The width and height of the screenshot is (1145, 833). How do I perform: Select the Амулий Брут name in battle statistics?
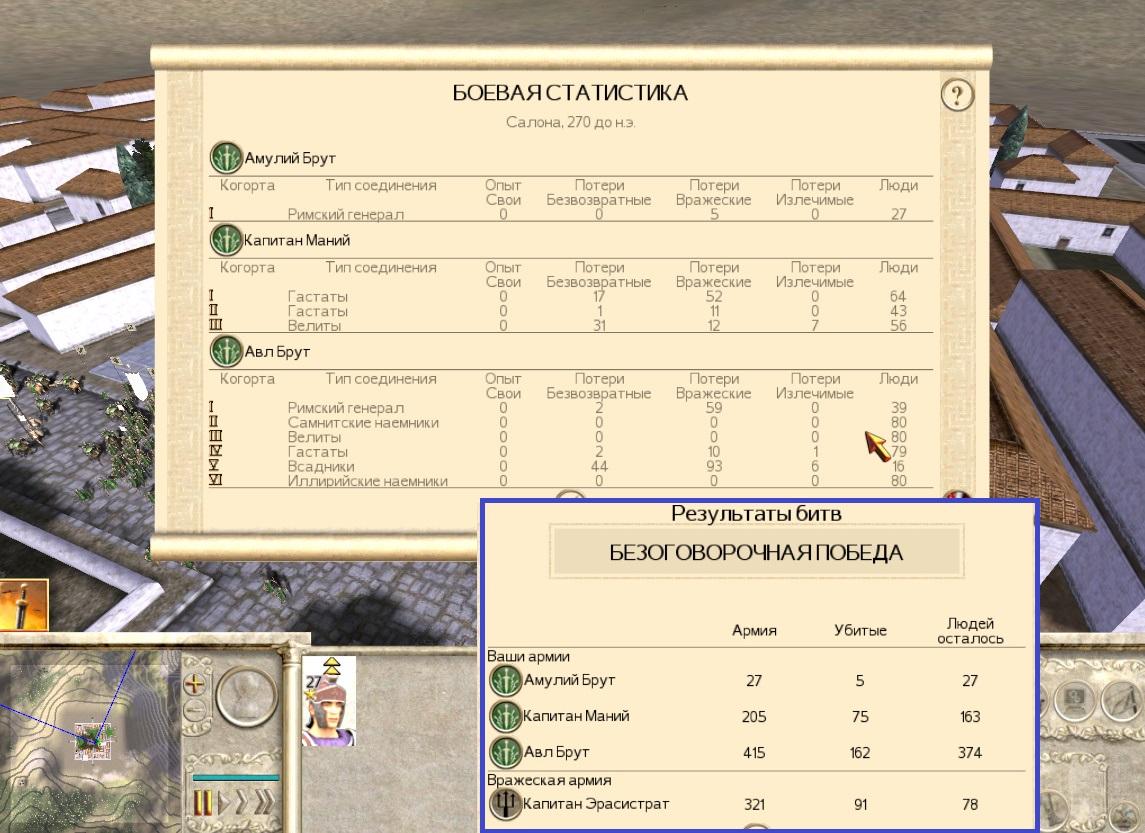pyautogui.click(x=290, y=158)
